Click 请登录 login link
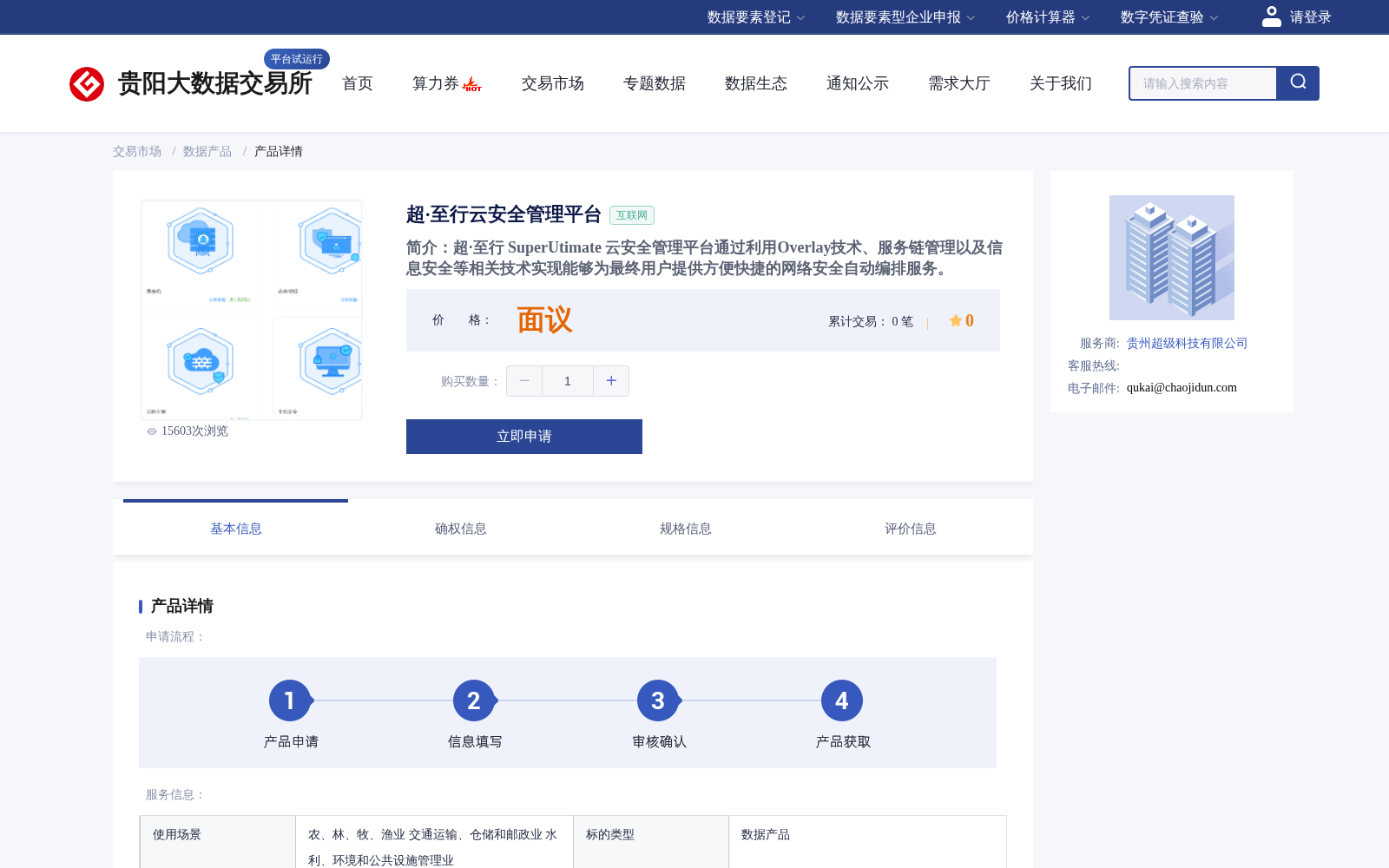 [1310, 17]
